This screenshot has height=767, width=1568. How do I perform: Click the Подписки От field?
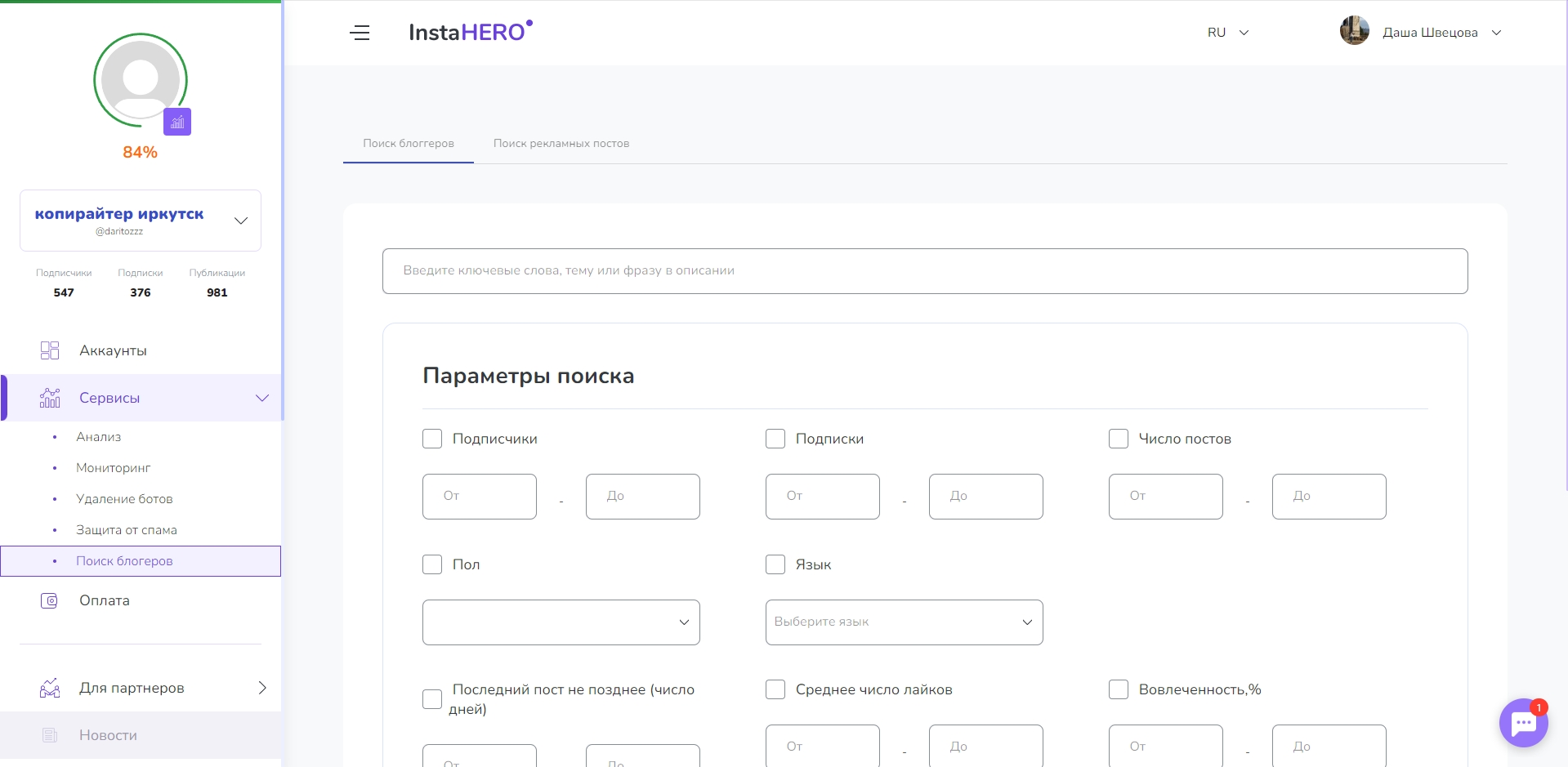tap(823, 497)
